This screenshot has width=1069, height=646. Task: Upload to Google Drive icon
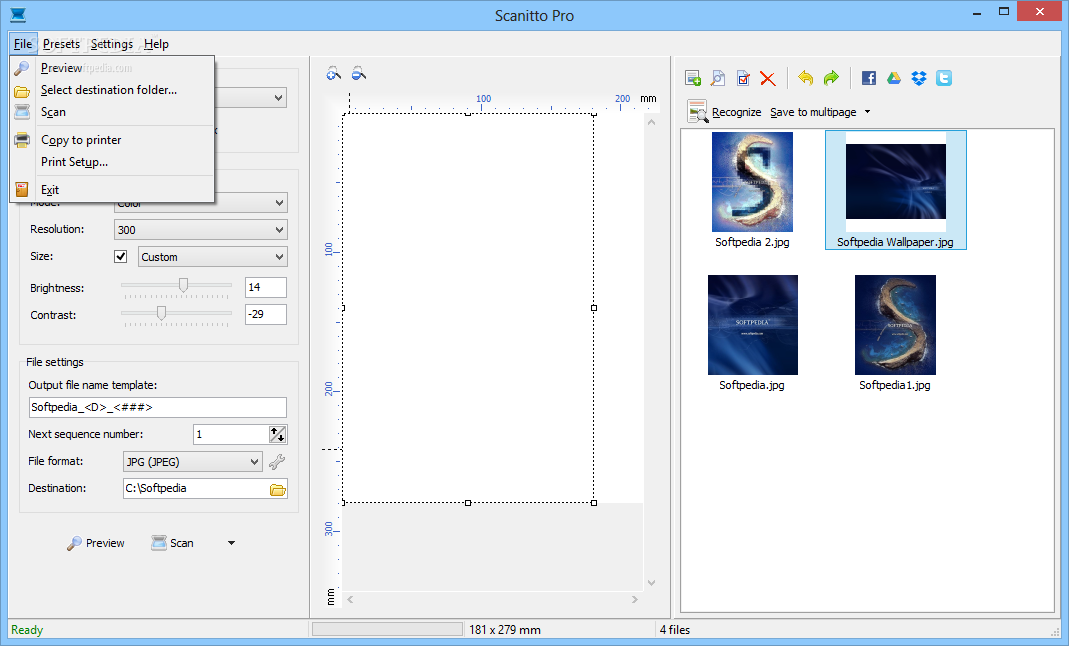click(x=894, y=78)
